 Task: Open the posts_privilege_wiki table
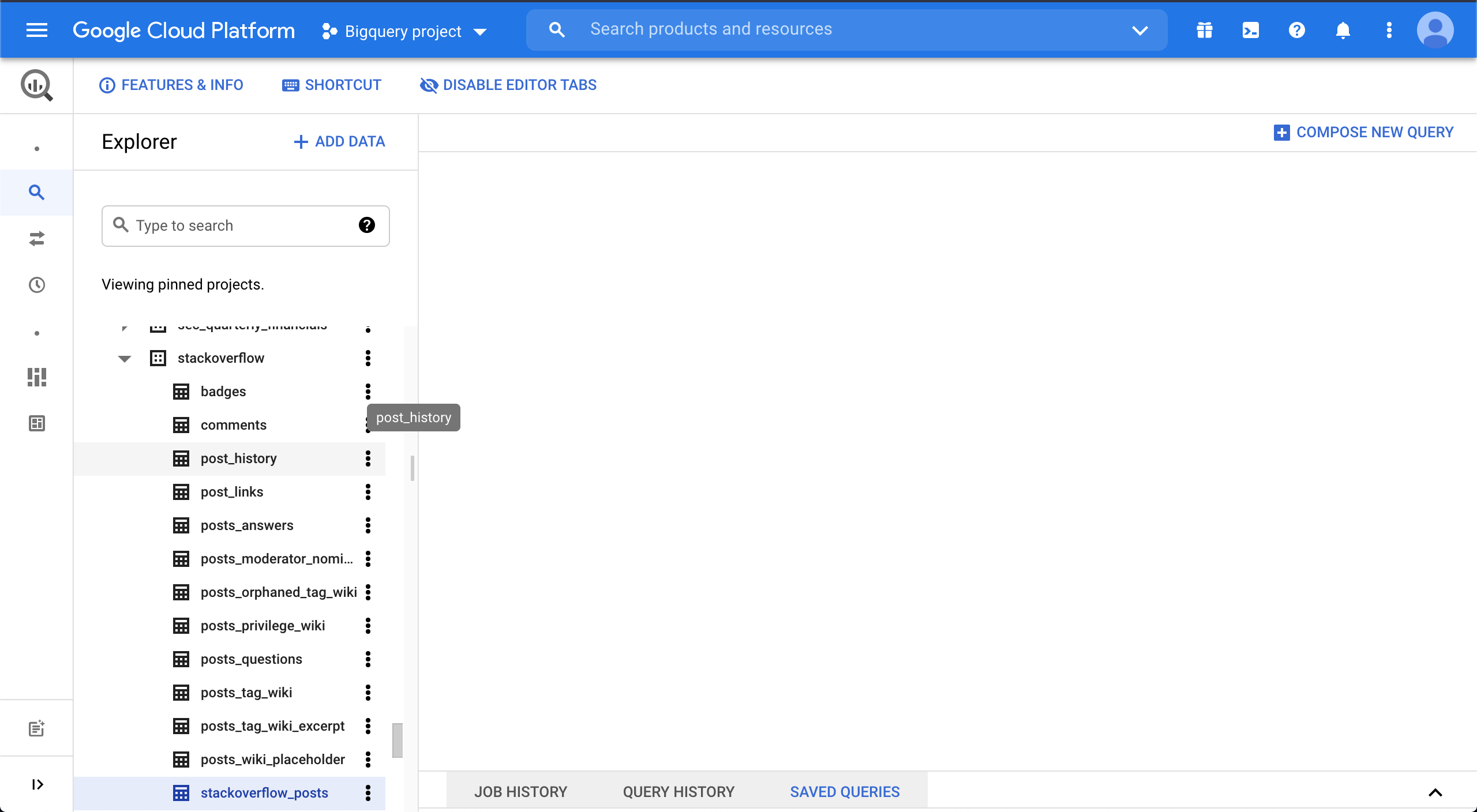[263, 626]
